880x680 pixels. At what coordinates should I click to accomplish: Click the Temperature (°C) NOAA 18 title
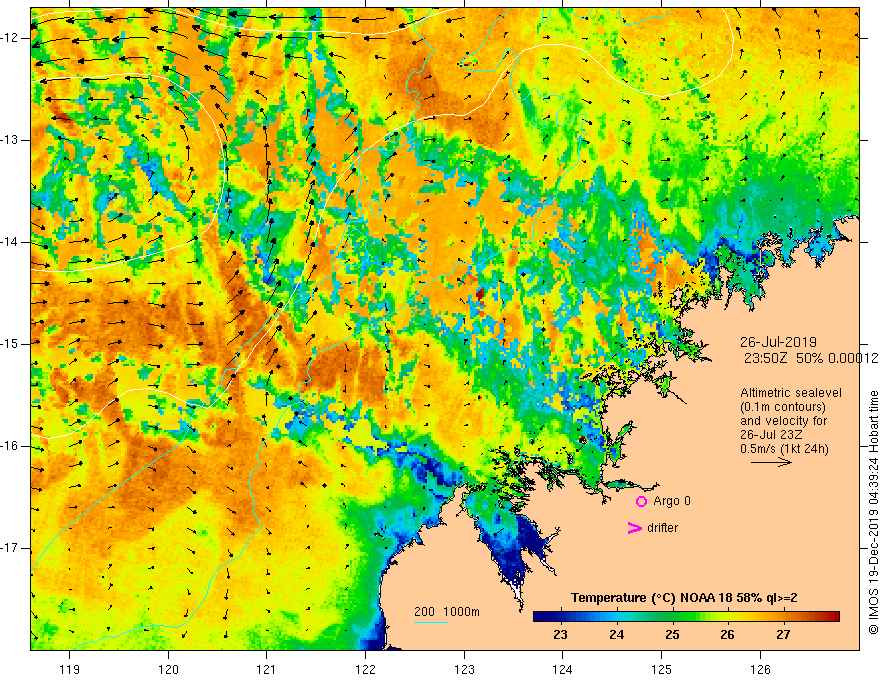click(684, 598)
